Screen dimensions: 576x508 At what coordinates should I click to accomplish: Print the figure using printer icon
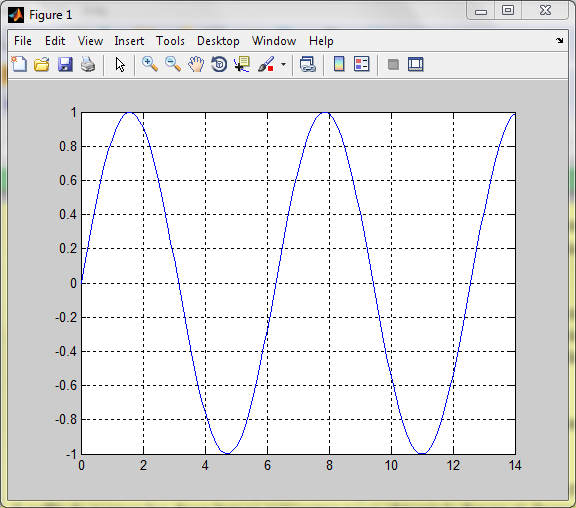(x=88, y=64)
